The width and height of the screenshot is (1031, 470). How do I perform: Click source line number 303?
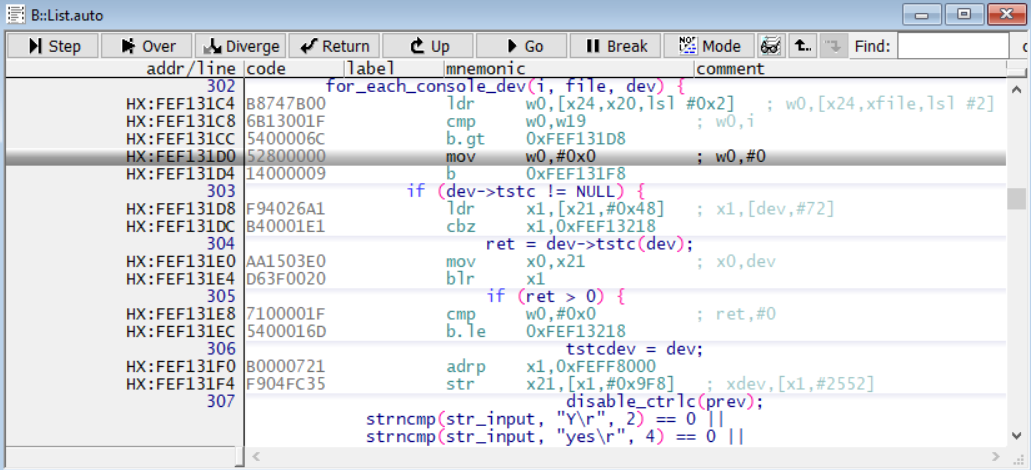(221, 191)
